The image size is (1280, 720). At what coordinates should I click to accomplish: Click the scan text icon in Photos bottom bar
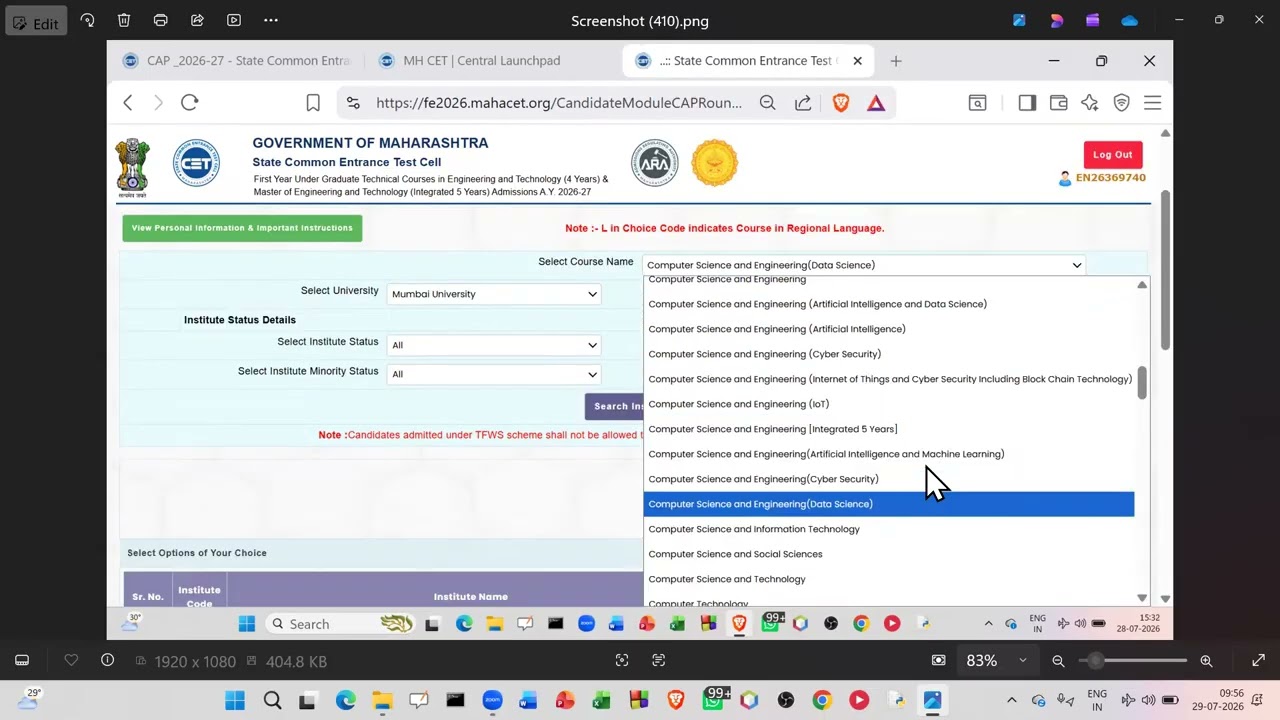(x=658, y=661)
